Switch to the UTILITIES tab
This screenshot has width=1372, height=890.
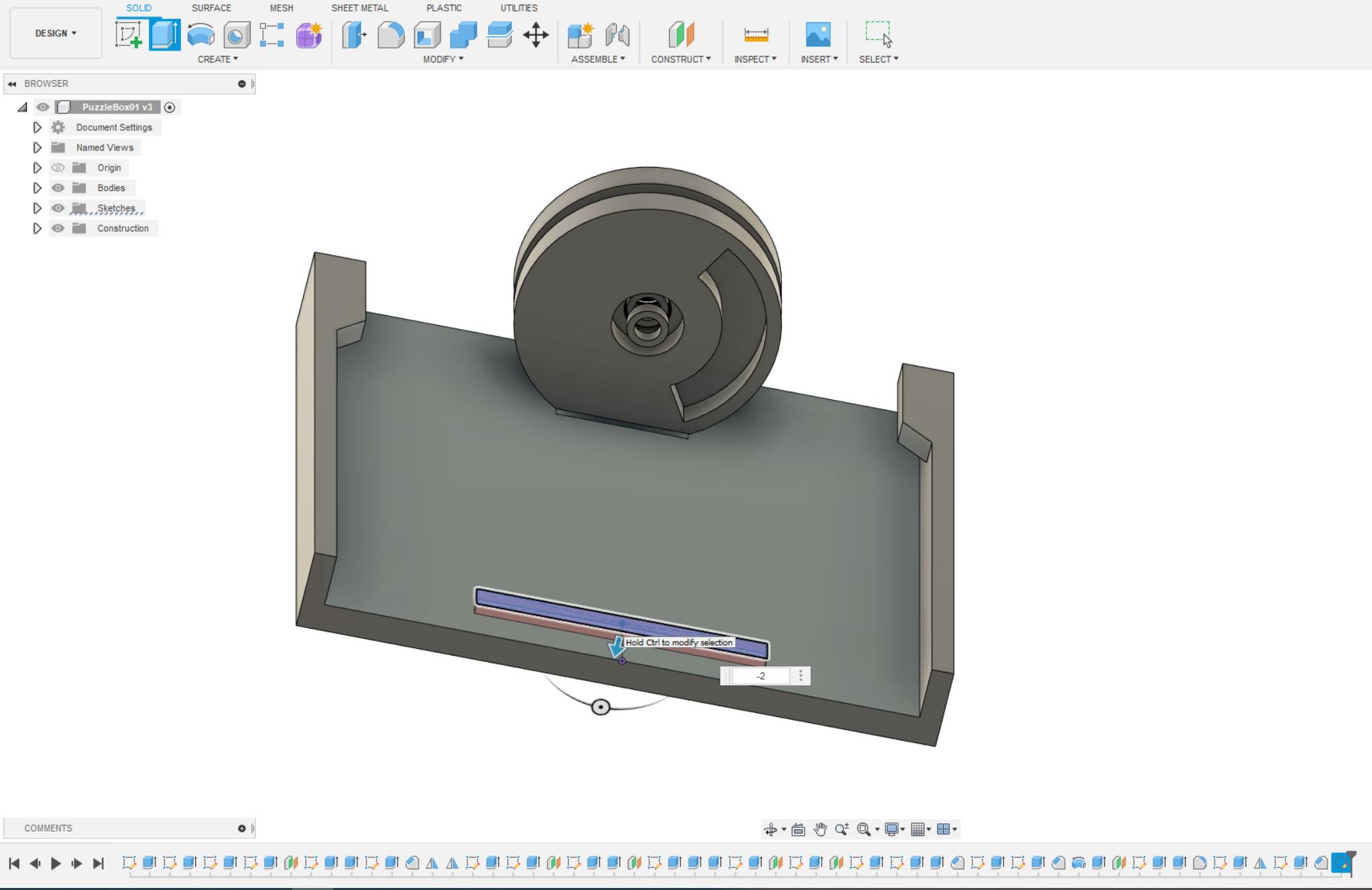[x=519, y=8]
